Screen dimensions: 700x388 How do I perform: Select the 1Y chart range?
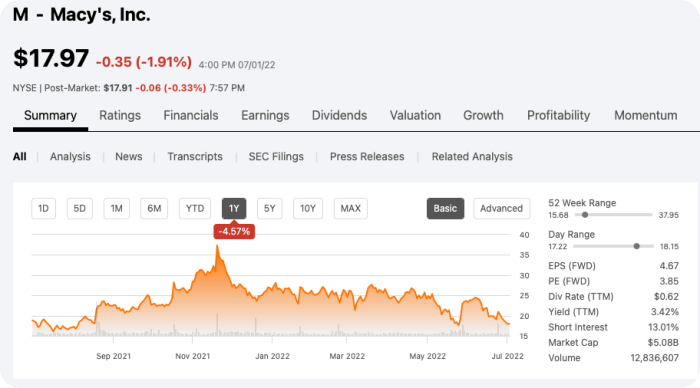pos(234,209)
